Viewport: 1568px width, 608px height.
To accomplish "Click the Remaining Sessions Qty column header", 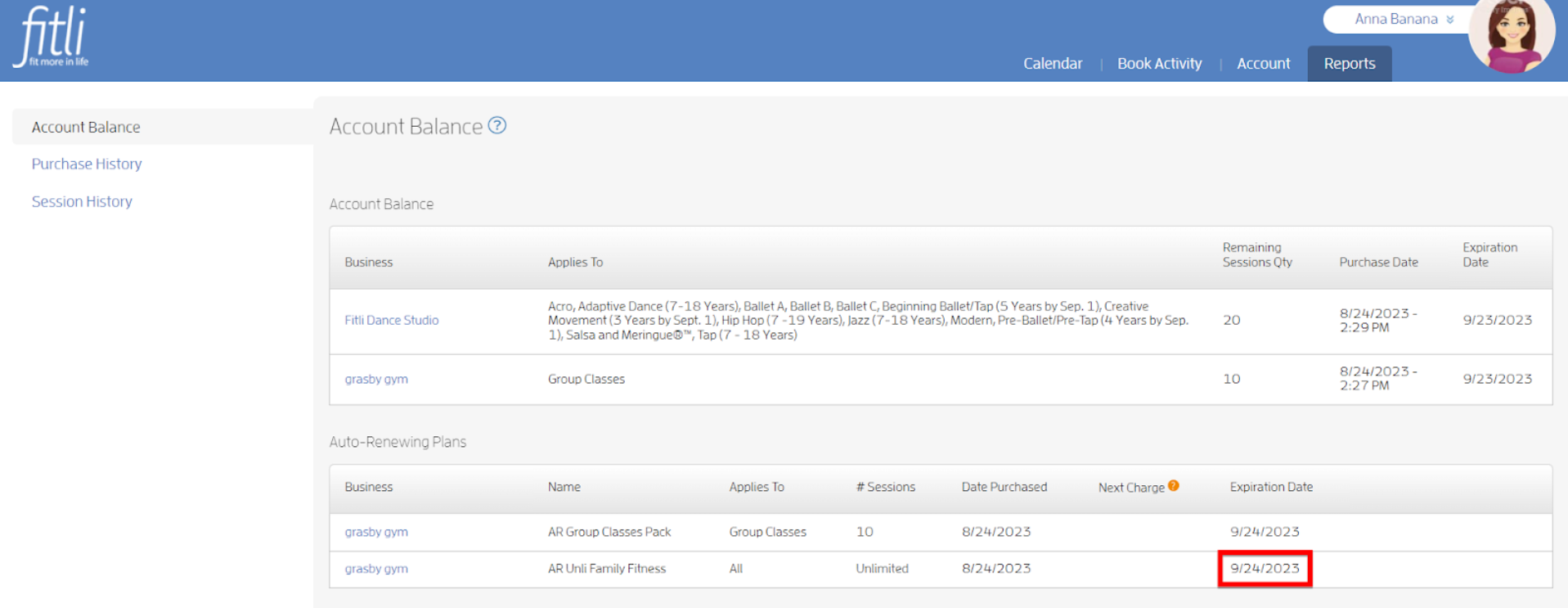I will [1257, 254].
